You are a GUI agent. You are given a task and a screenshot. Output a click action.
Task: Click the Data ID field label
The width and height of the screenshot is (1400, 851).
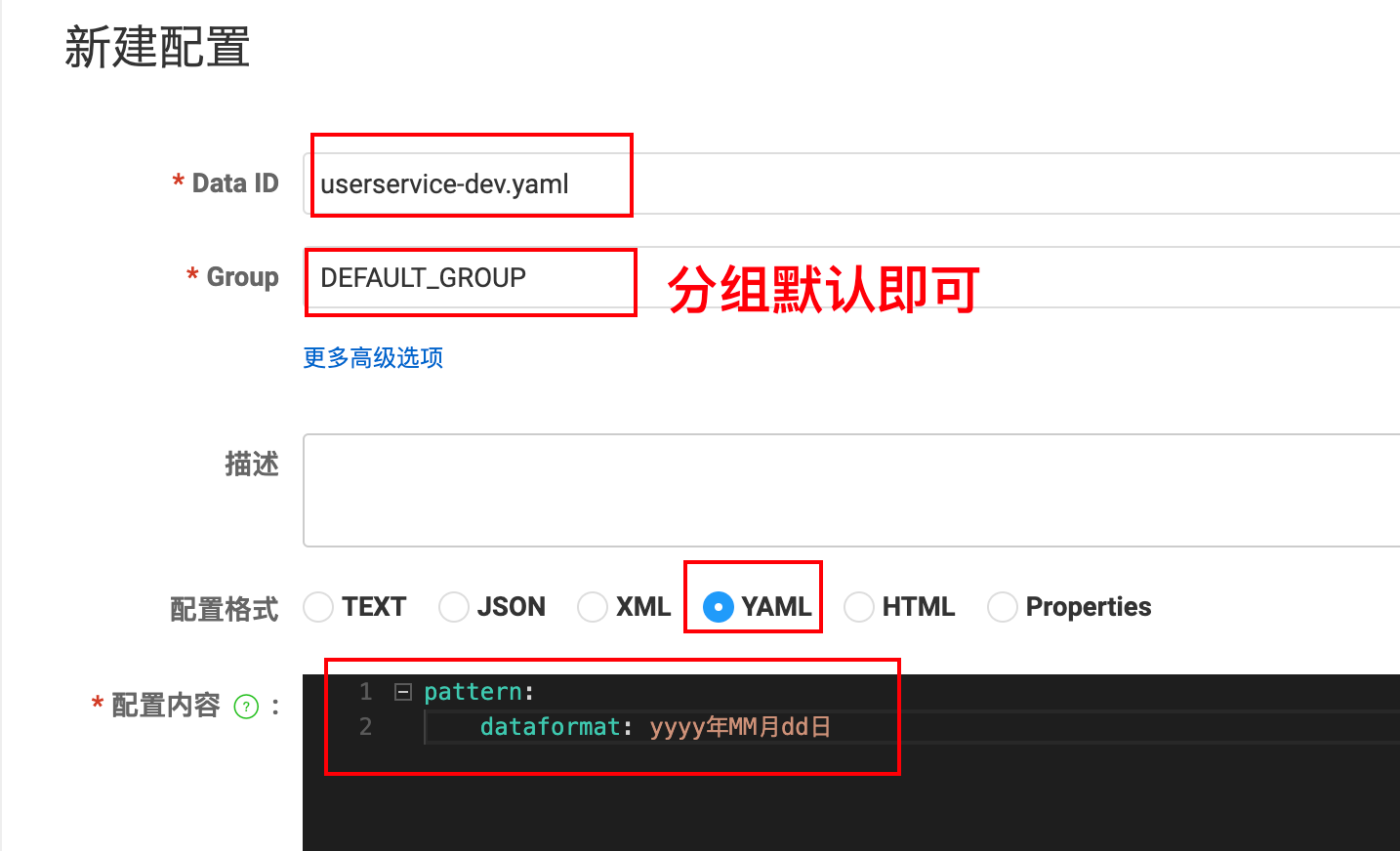pyautogui.click(x=235, y=183)
